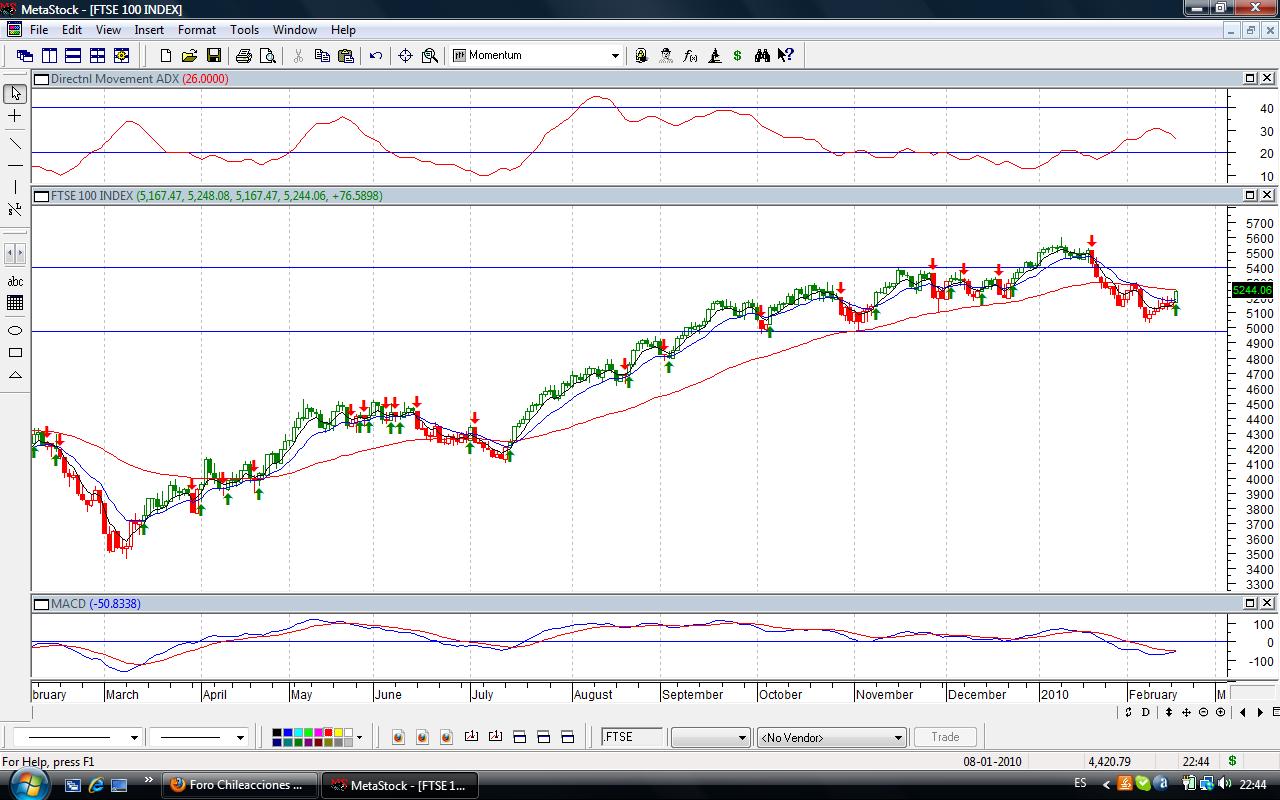Screen dimensions: 1280x800
Task: Launch Internet Explorer from quick launch
Action: click(x=96, y=785)
